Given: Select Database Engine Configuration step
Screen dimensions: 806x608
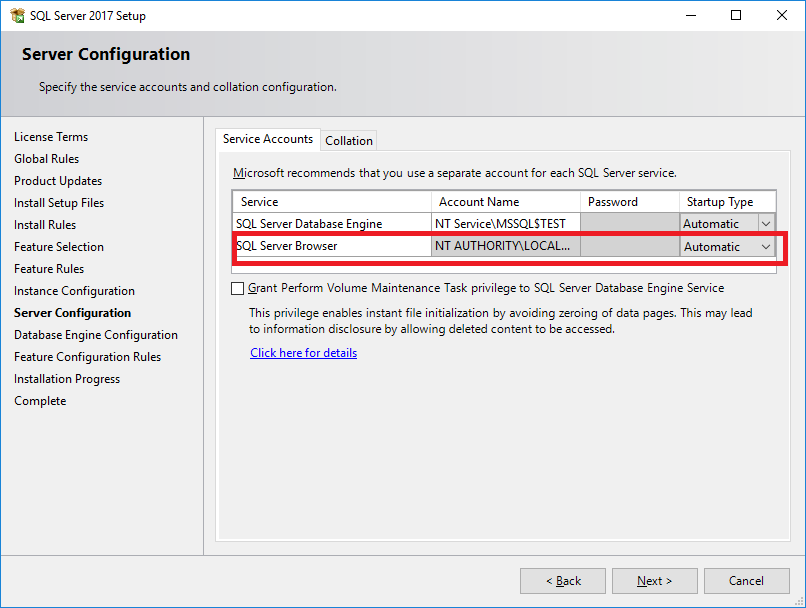Looking at the screenshot, I should coord(96,335).
